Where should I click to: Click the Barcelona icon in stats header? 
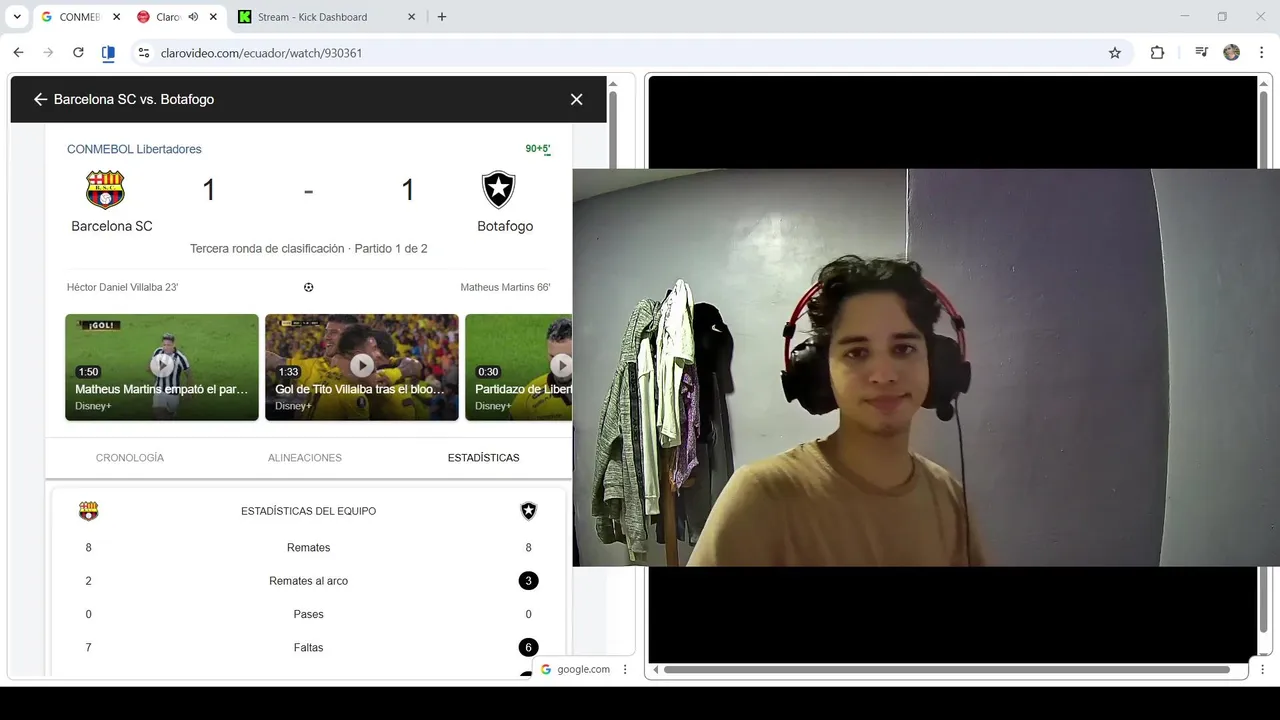[89, 511]
